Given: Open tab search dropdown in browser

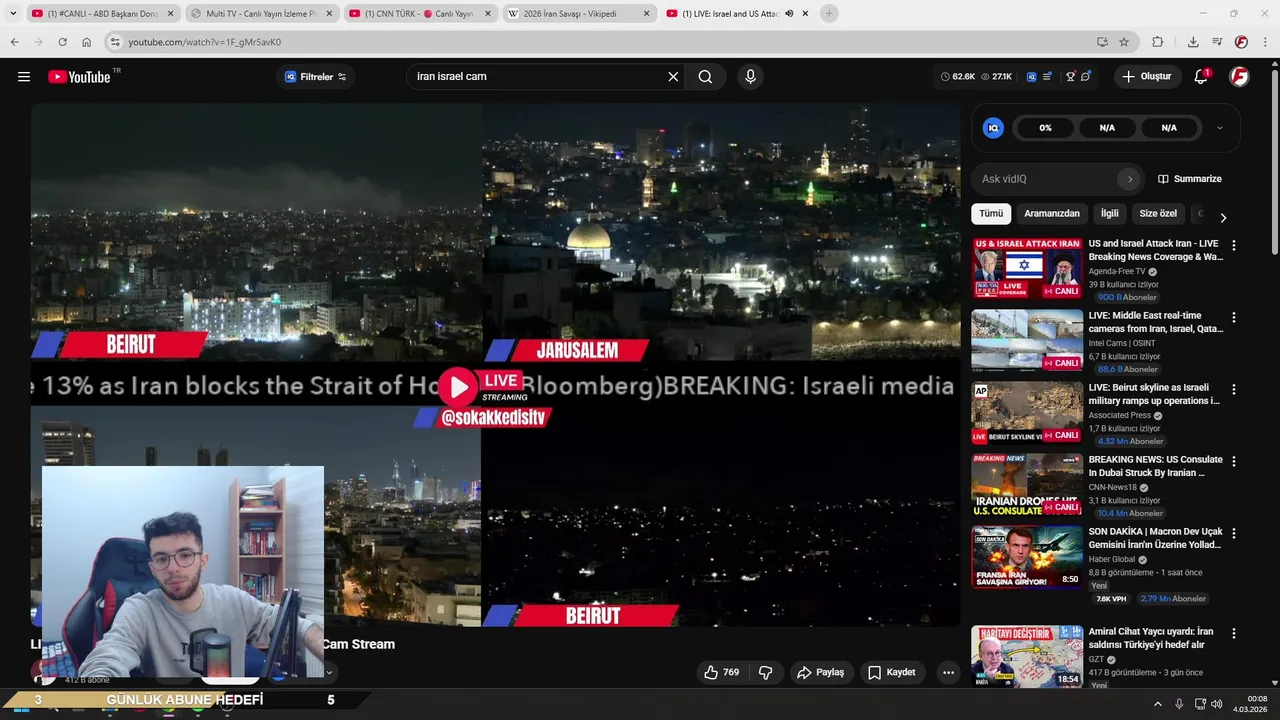Looking at the screenshot, I should coord(13,14).
